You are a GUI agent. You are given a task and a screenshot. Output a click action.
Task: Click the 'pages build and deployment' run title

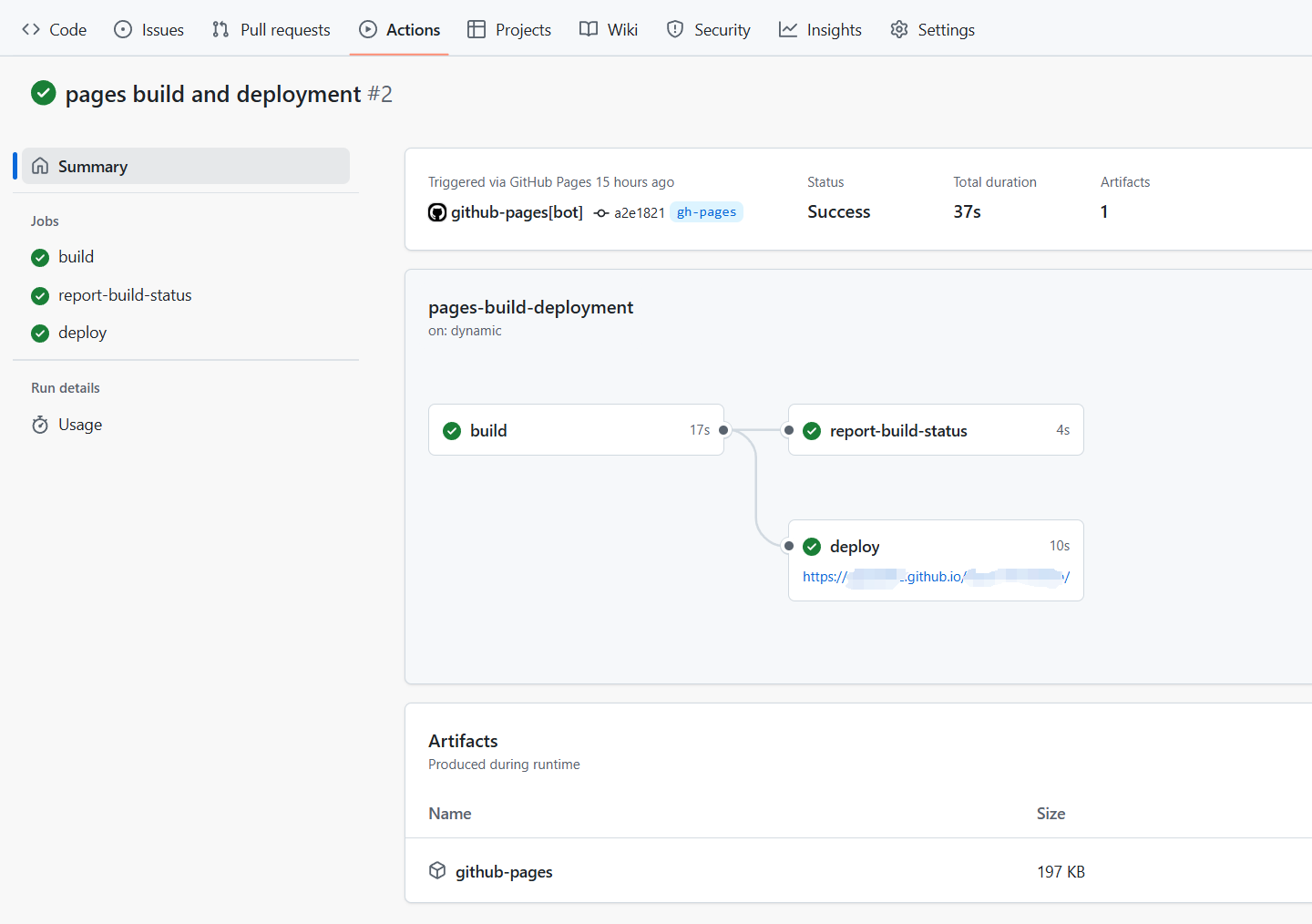[213, 94]
